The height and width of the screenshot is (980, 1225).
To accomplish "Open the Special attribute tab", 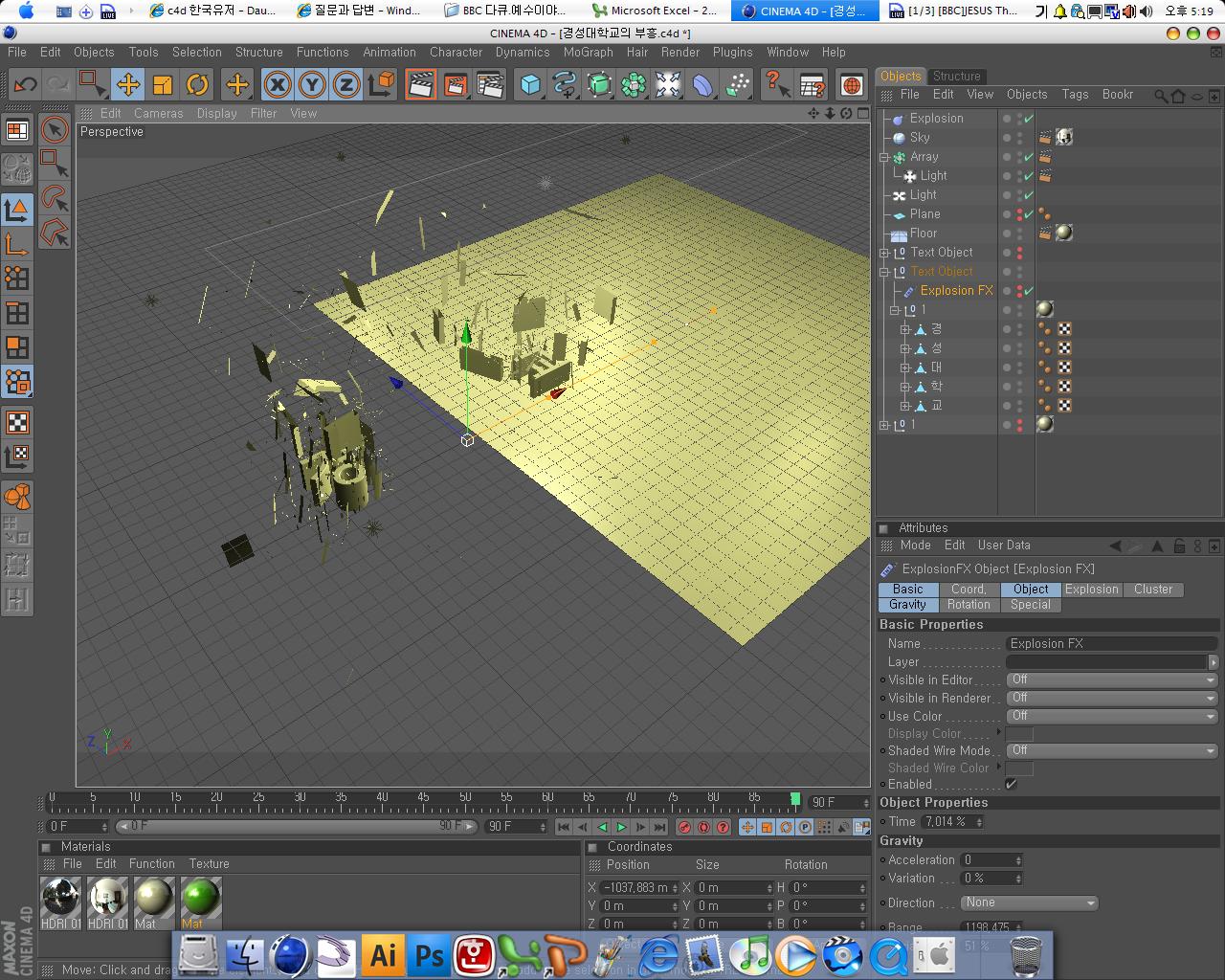I will (1031, 605).
